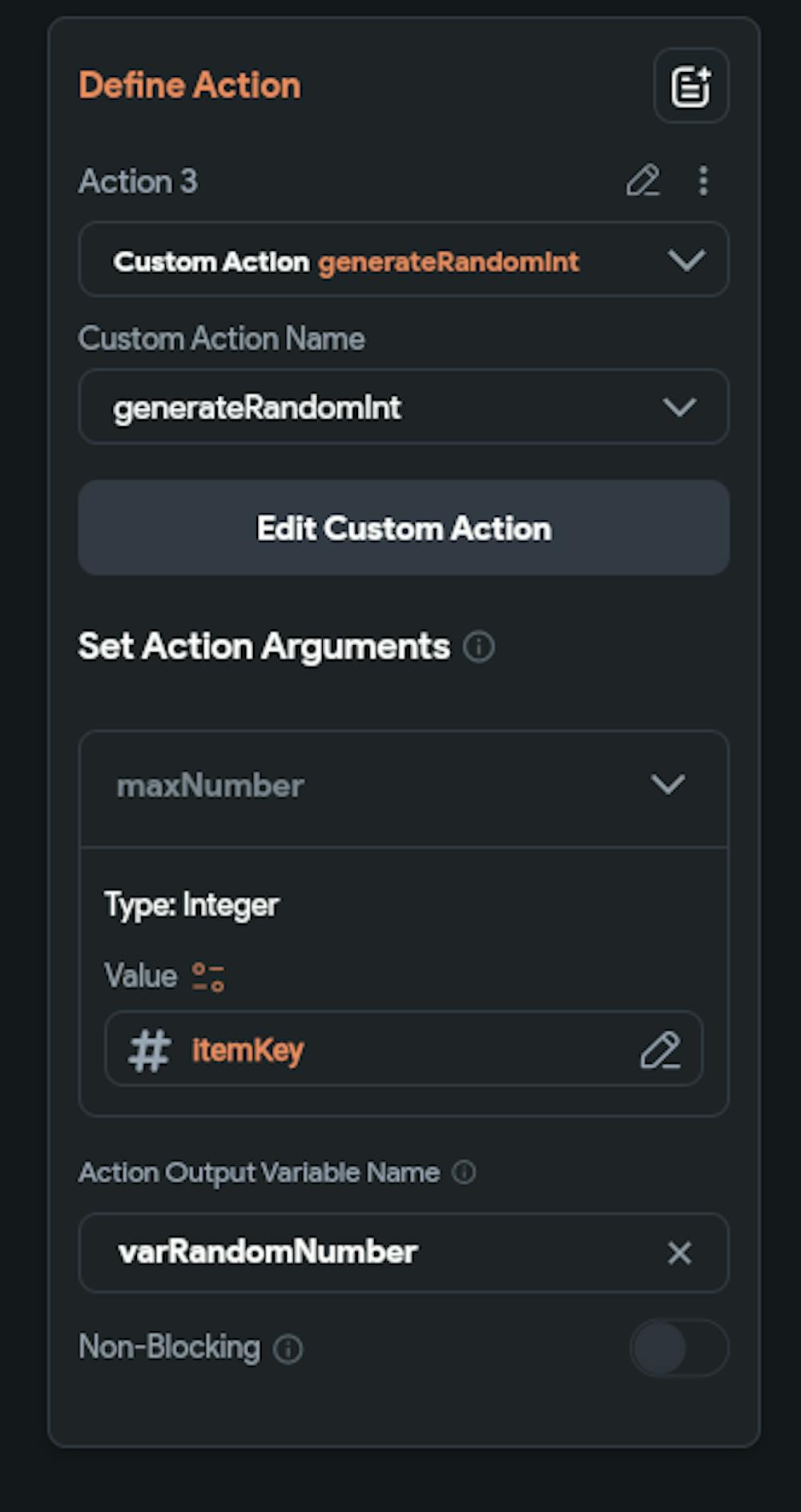Click the info icon next to Set Action Arguments
The height and width of the screenshot is (1512, 801).
(479, 647)
